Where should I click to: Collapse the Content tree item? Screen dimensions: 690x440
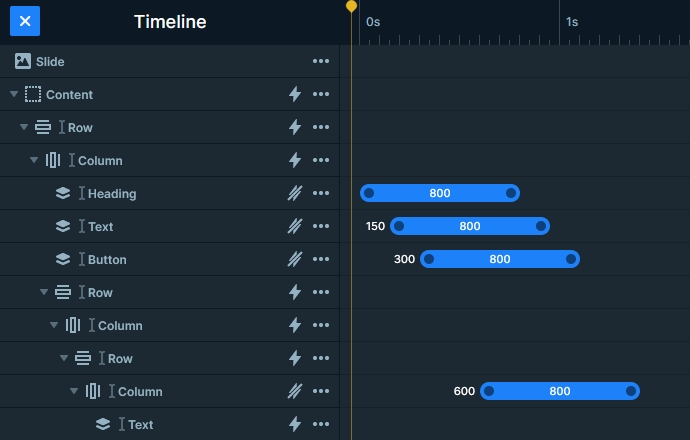coord(14,94)
